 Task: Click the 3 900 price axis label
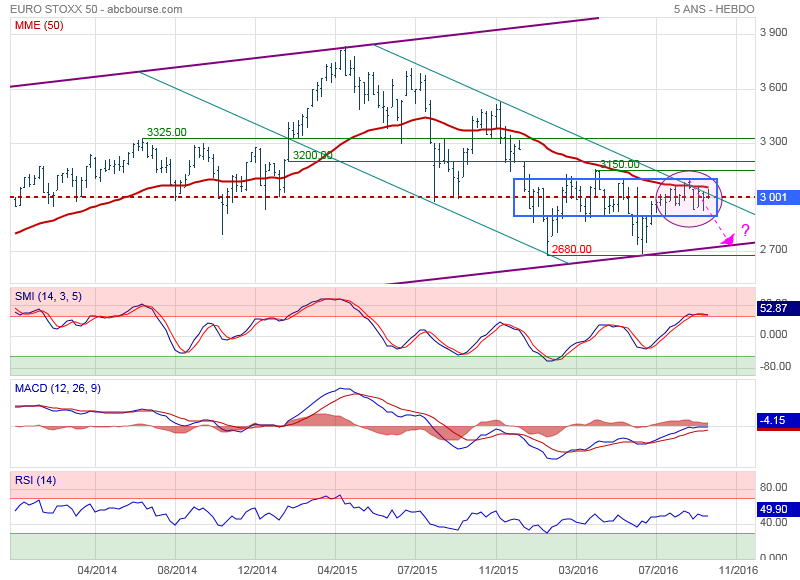(773, 32)
